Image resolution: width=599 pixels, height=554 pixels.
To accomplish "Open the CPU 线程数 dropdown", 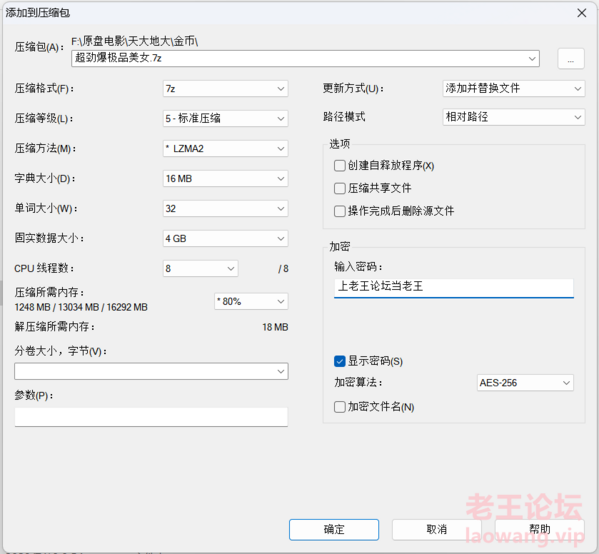I will 201,269.
